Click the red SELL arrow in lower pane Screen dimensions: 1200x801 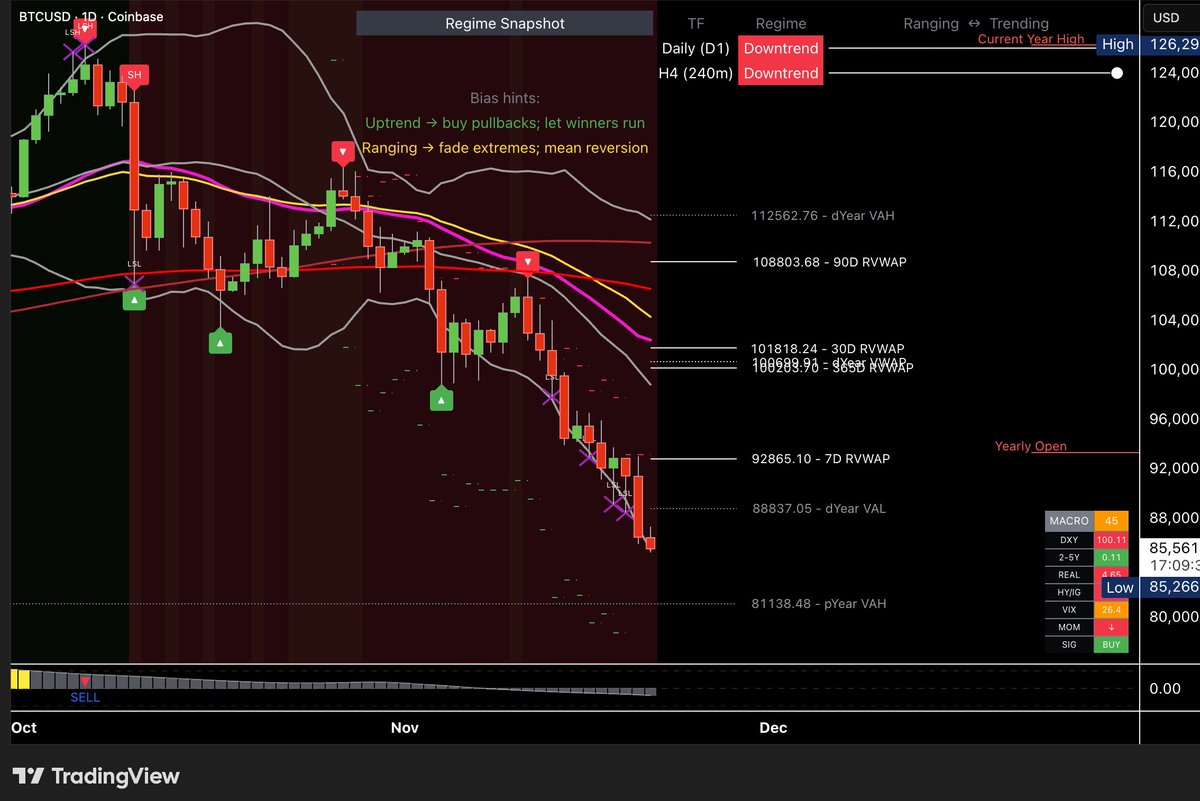(85, 681)
